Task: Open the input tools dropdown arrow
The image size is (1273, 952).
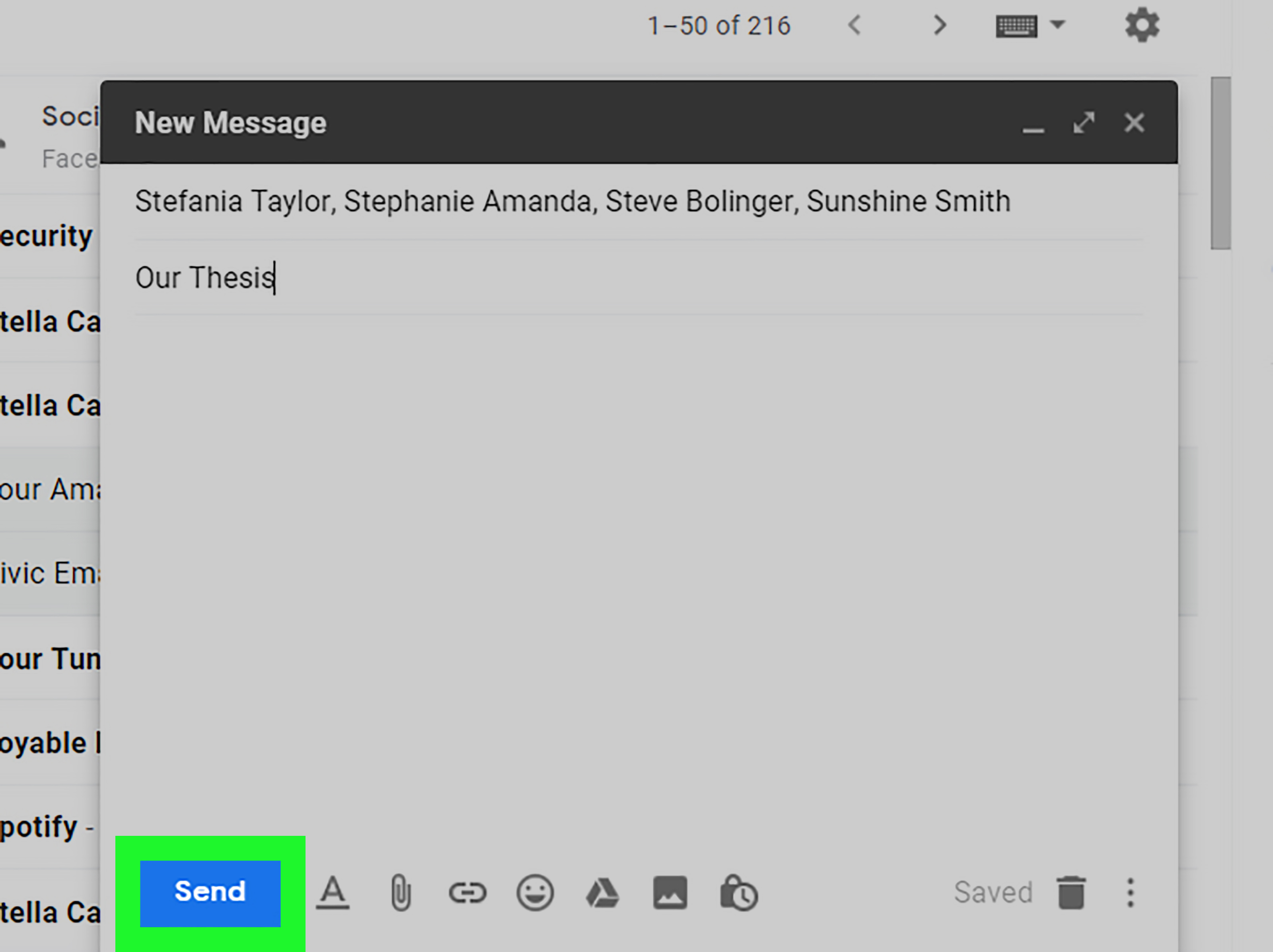Action: pos(1058,25)
